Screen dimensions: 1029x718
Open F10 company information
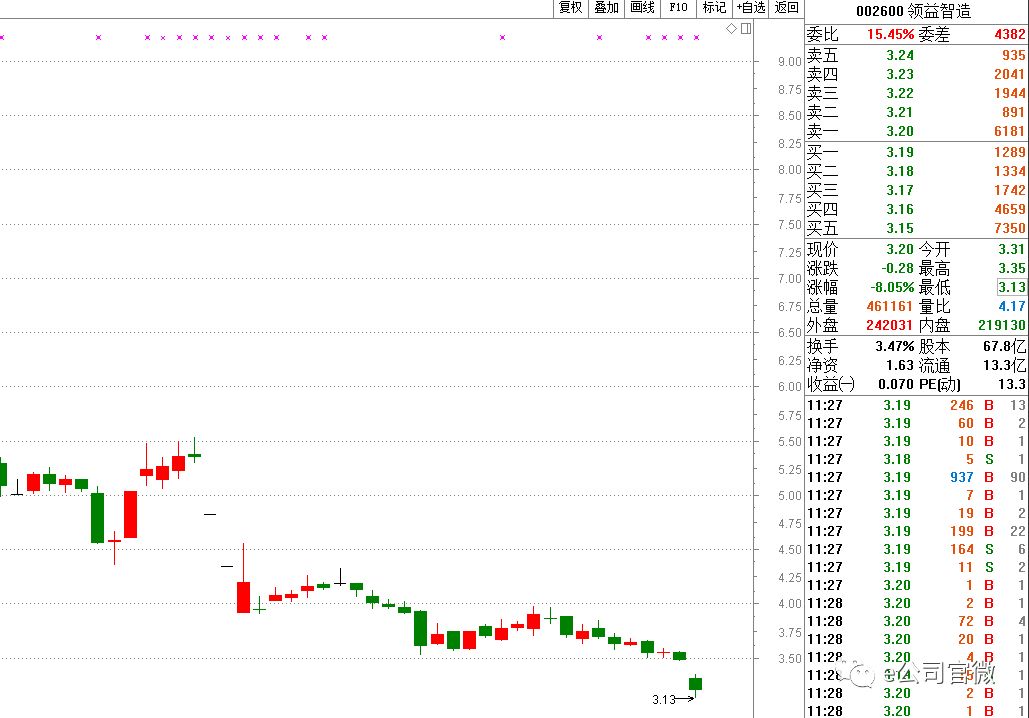coord(679,8)
